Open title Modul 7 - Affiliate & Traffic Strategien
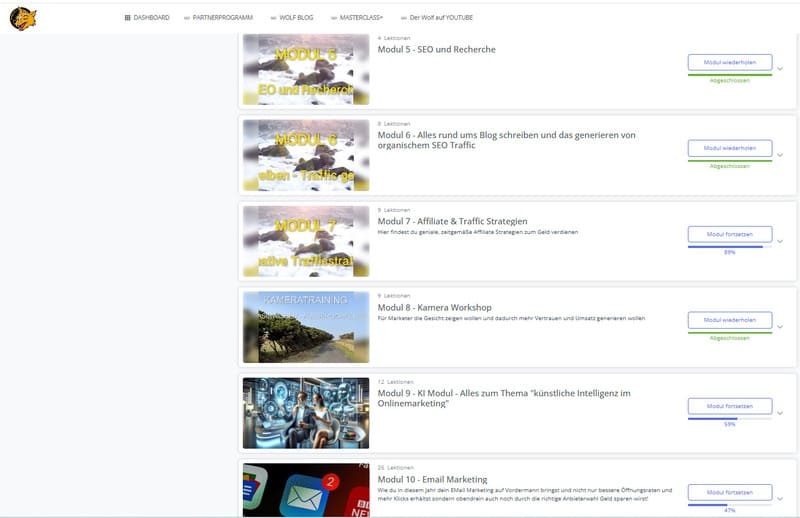This screenshot has width=800, height=518. (453, 221)
